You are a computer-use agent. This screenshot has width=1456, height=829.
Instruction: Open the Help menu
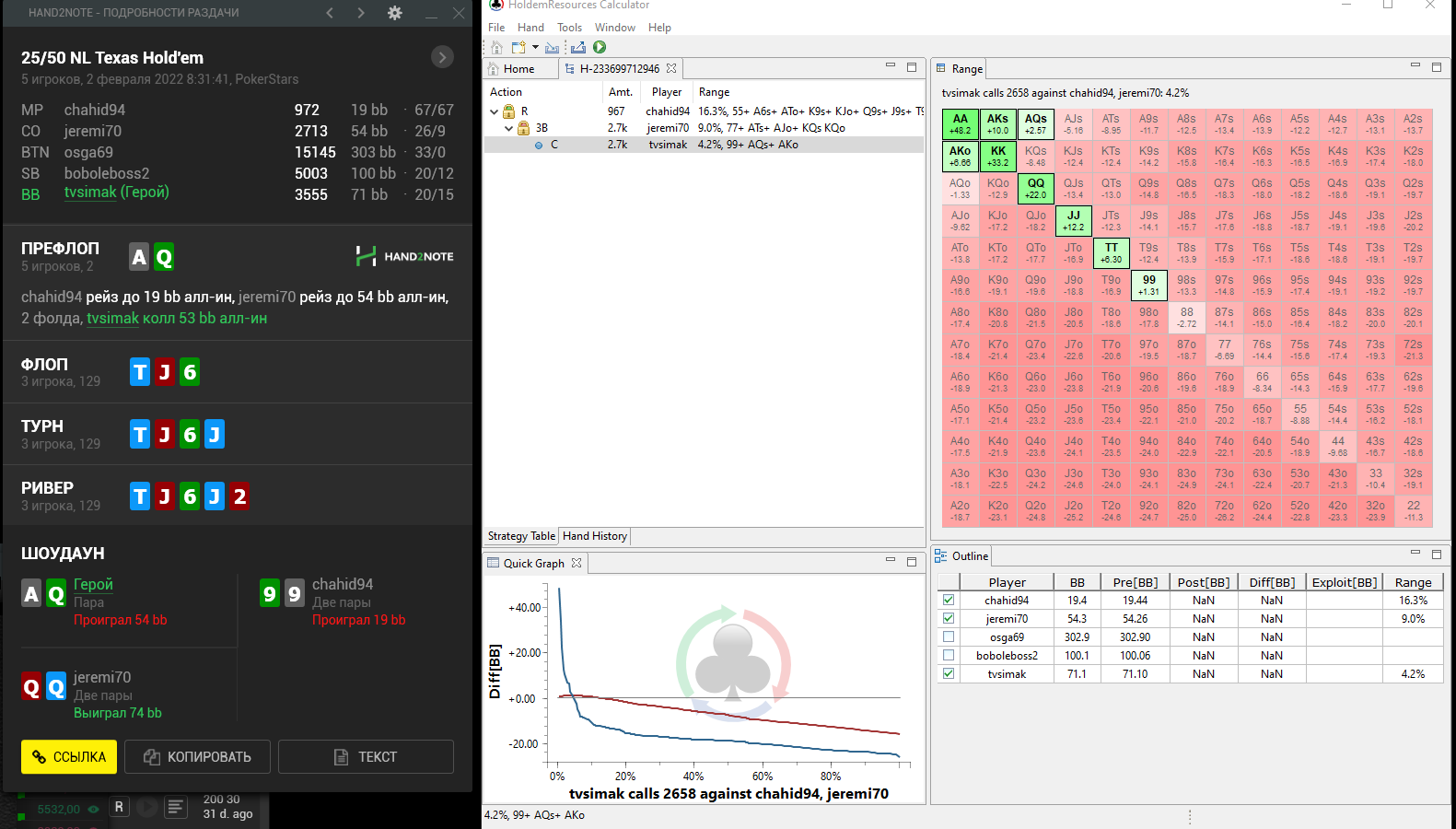659,28
